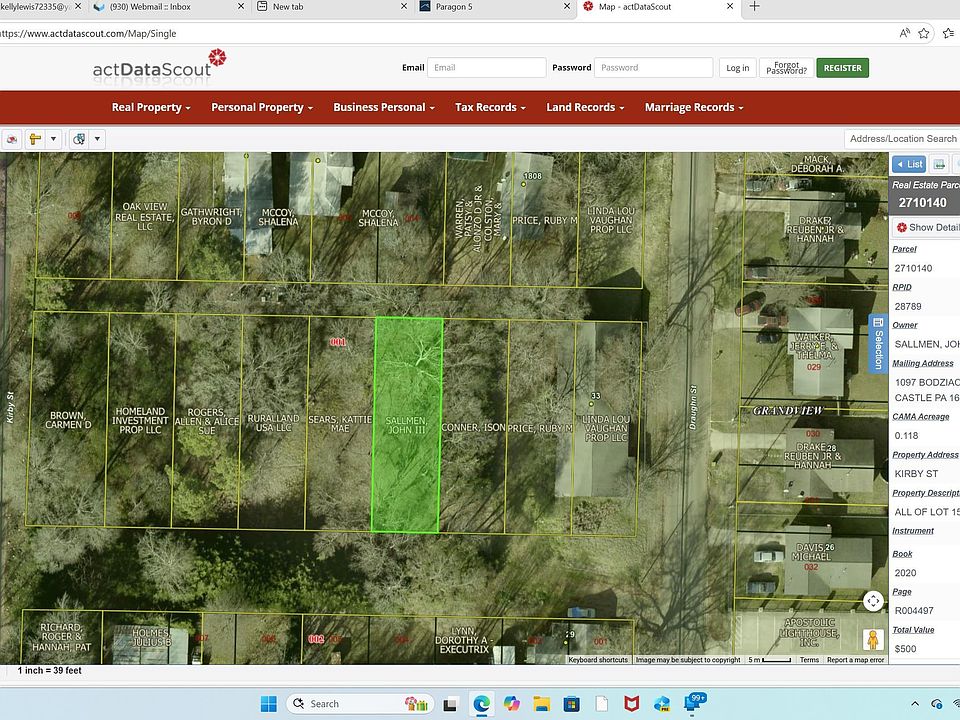Open File Explorer from the taskbar
Viewport: 960px width, 720px height.
tap(541, 704)
